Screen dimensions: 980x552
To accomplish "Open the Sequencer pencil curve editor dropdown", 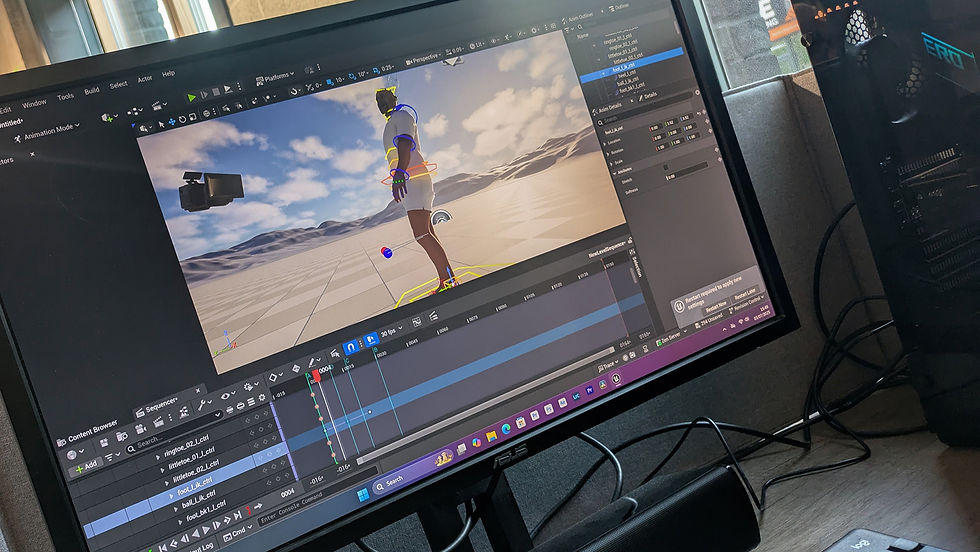I will click(312, 363).
